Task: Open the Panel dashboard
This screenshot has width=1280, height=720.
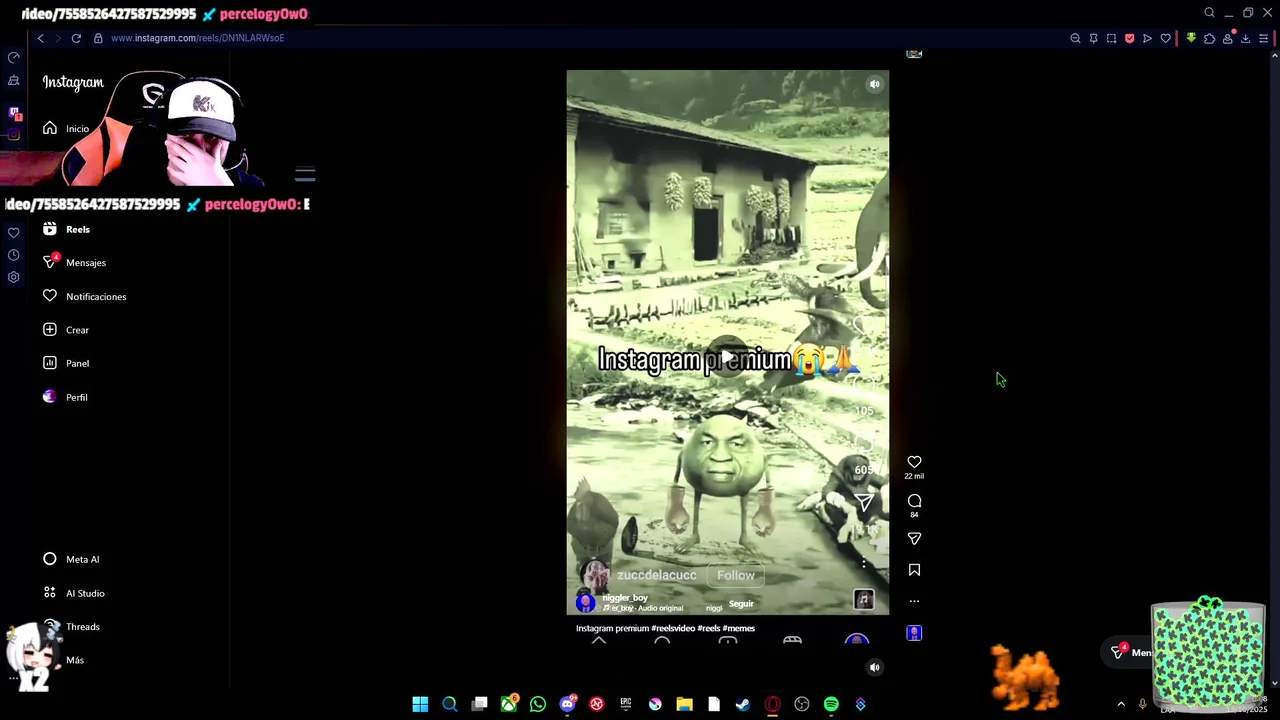Action: (66, 363)
